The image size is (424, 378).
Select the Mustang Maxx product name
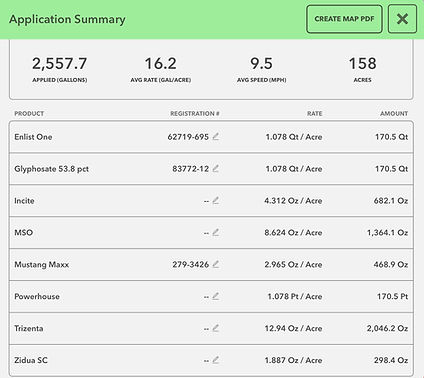(x=41, y=265)
